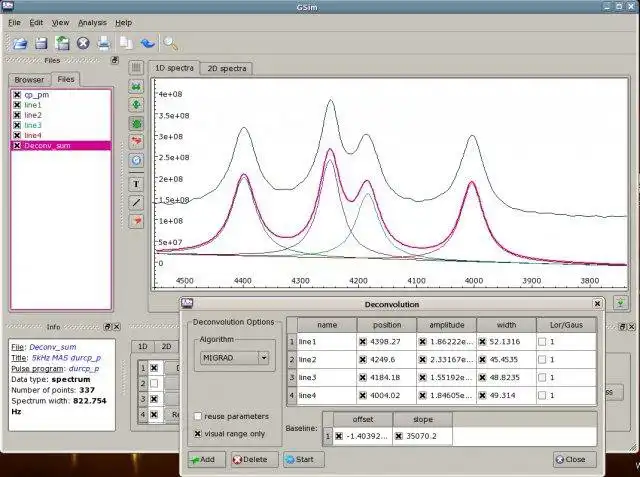This screenshot has height=477, width=640.
Task: Select the line drawing tool
Action: click(137, 202)
